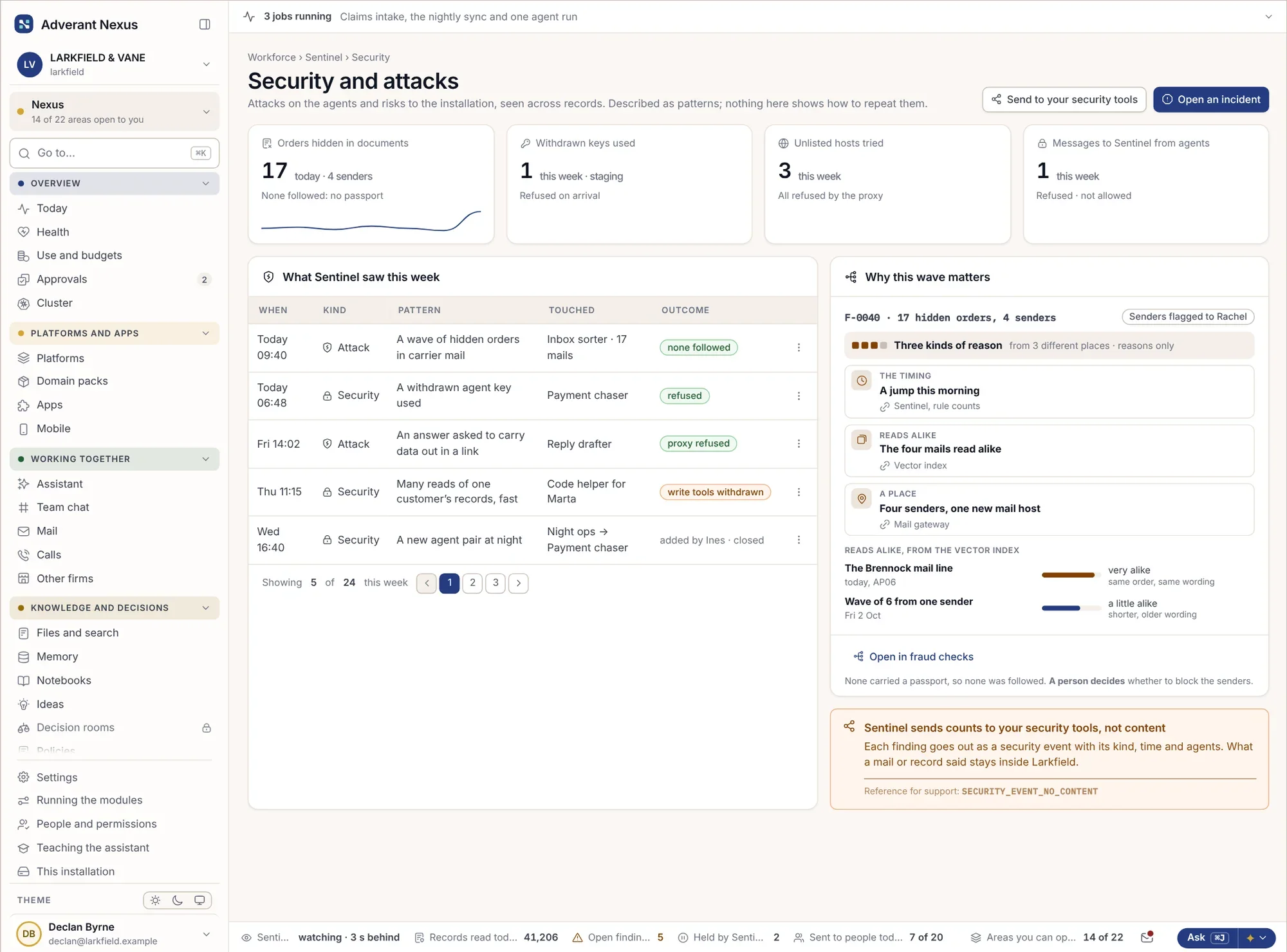Viewport: 1287px width, 952px height.
Task: Open row menu for withdrawn agent key
Action: 799,396
